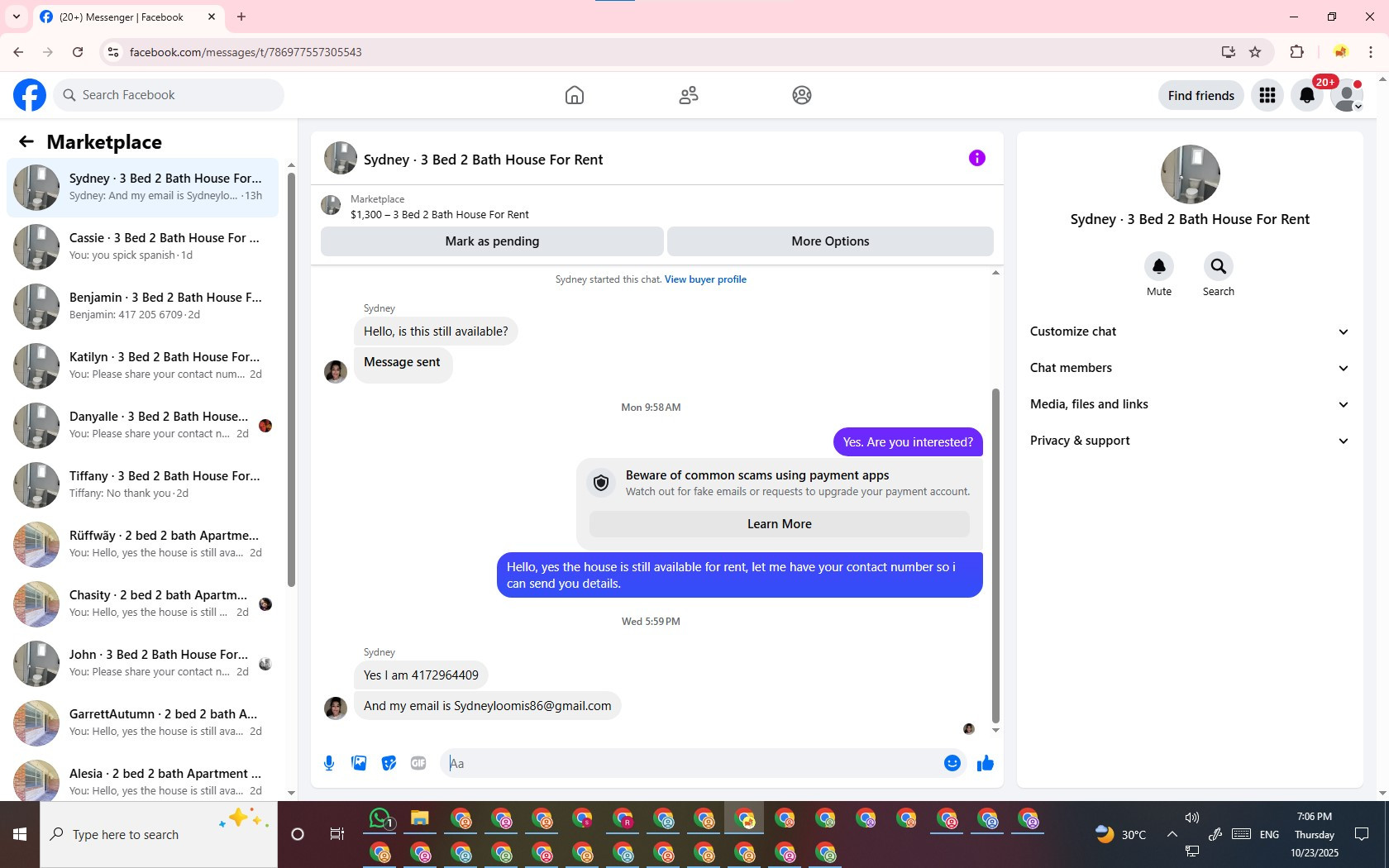The image size is (1389, 868).
Task: Attach a file using the photo icon
Action: (x=359, y=763)
